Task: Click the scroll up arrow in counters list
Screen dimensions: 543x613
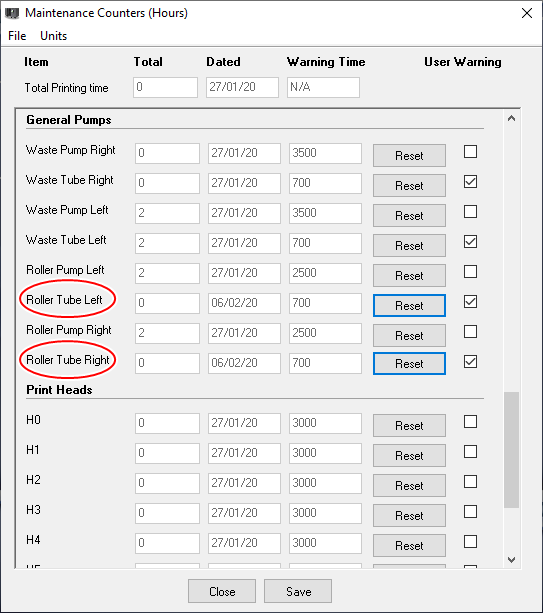Action: 511,118
